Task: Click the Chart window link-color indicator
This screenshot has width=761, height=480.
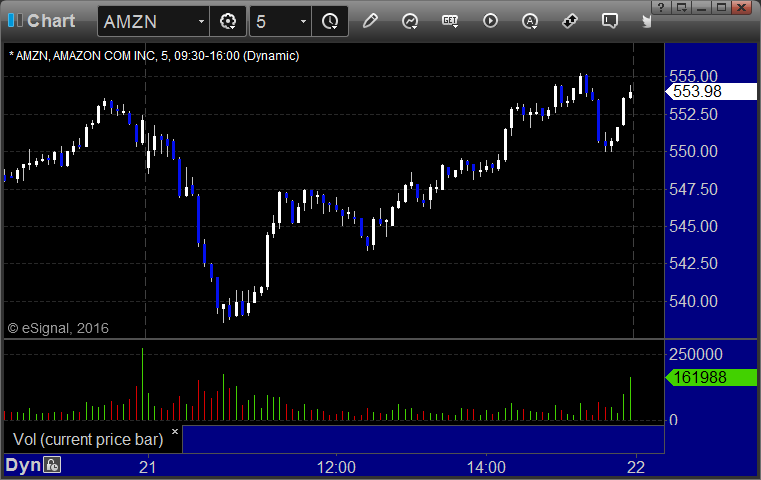Action: pos(15,20)
